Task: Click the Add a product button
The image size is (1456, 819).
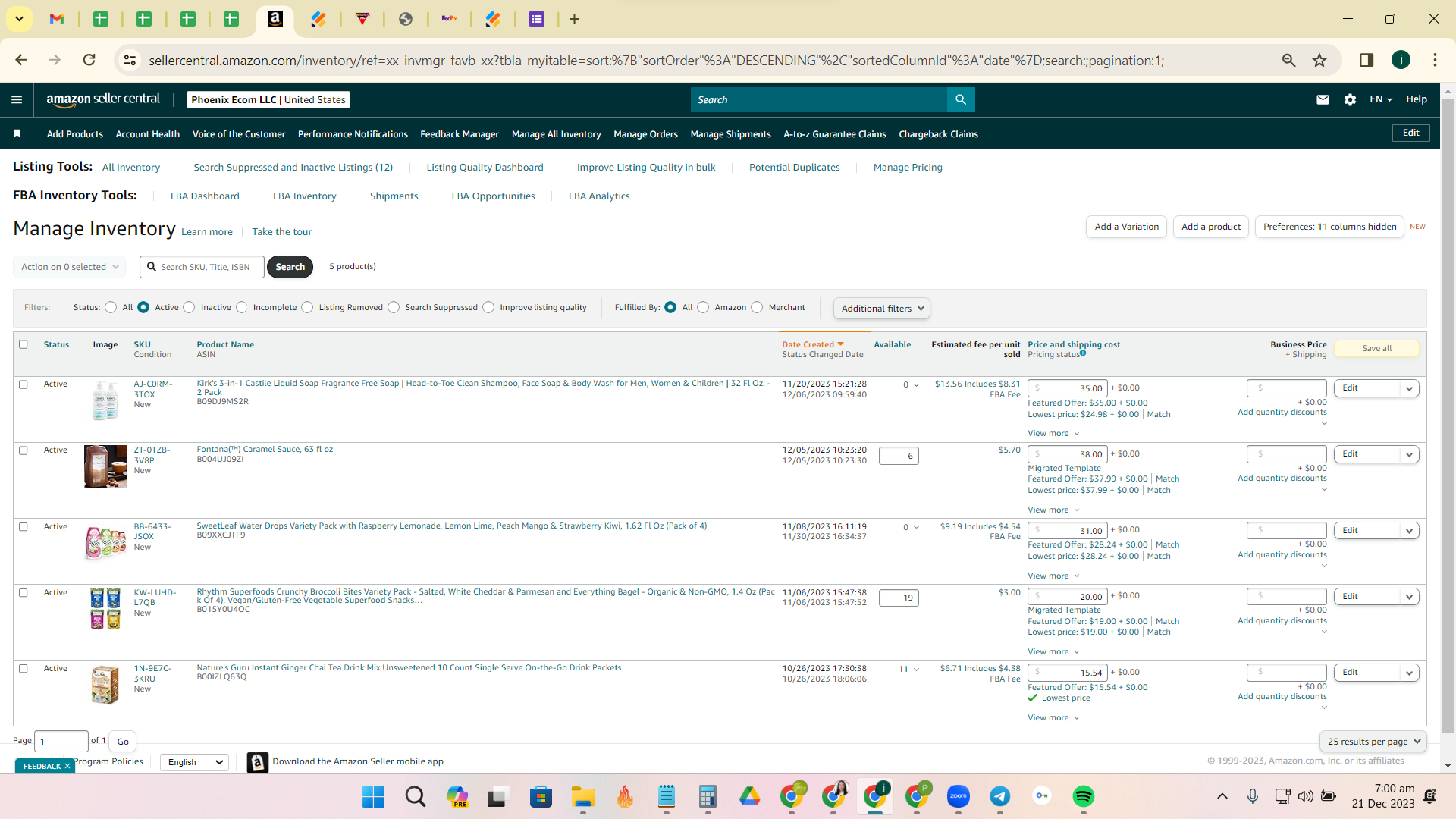Action: pyautogui.click(x=1211, y=227)
